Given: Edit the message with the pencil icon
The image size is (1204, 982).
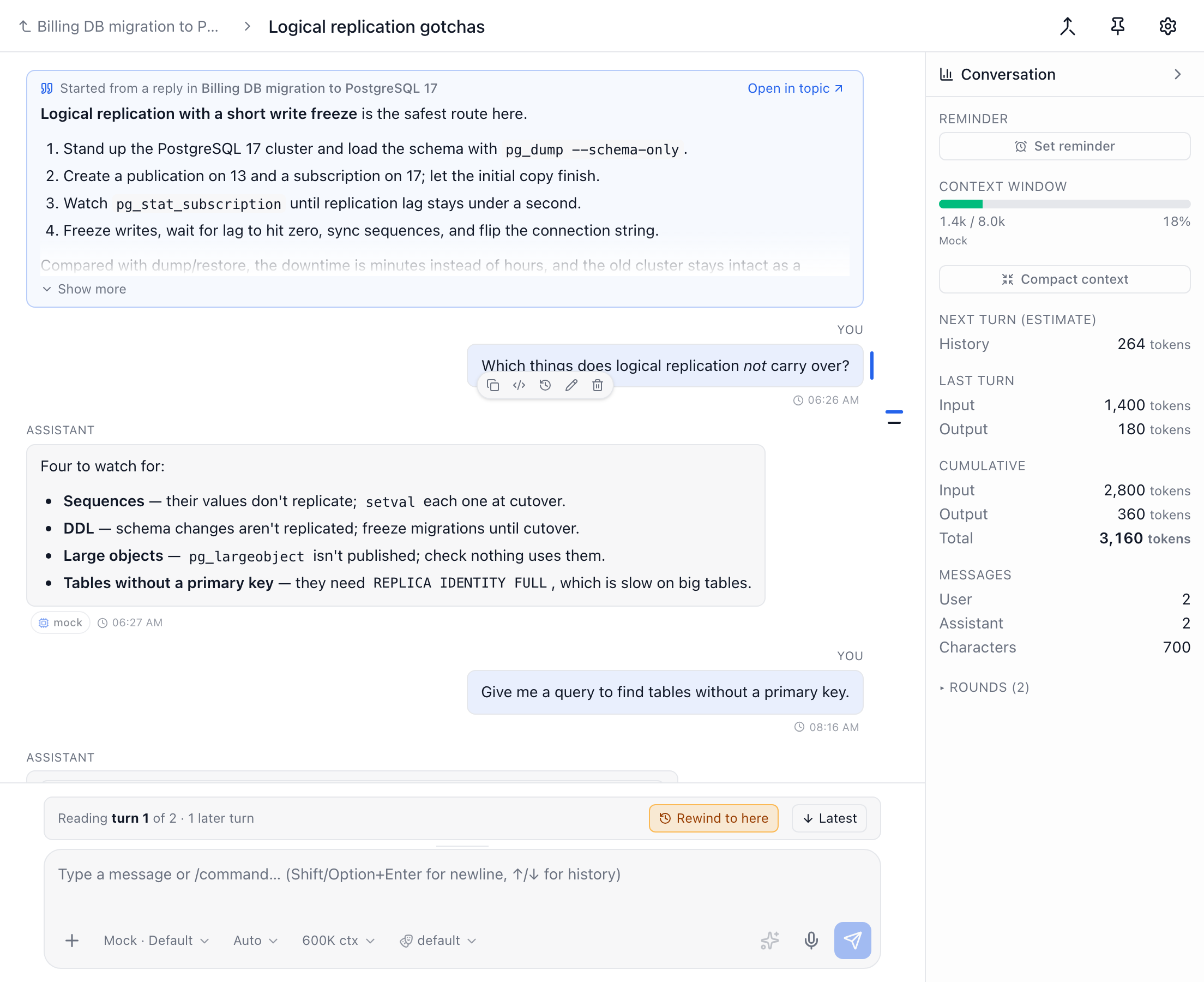Looking at the screenshot, I should click(x=571, y=385).
